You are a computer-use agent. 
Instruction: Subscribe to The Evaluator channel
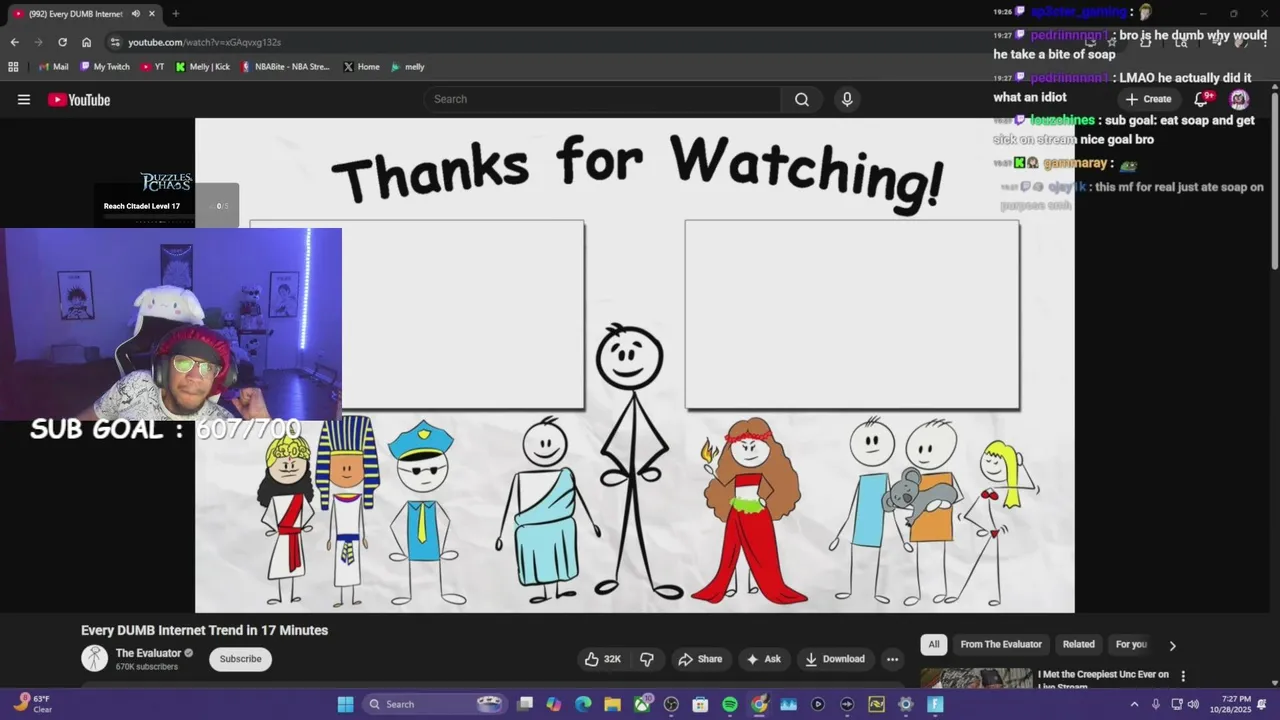[x=240, y=659]
